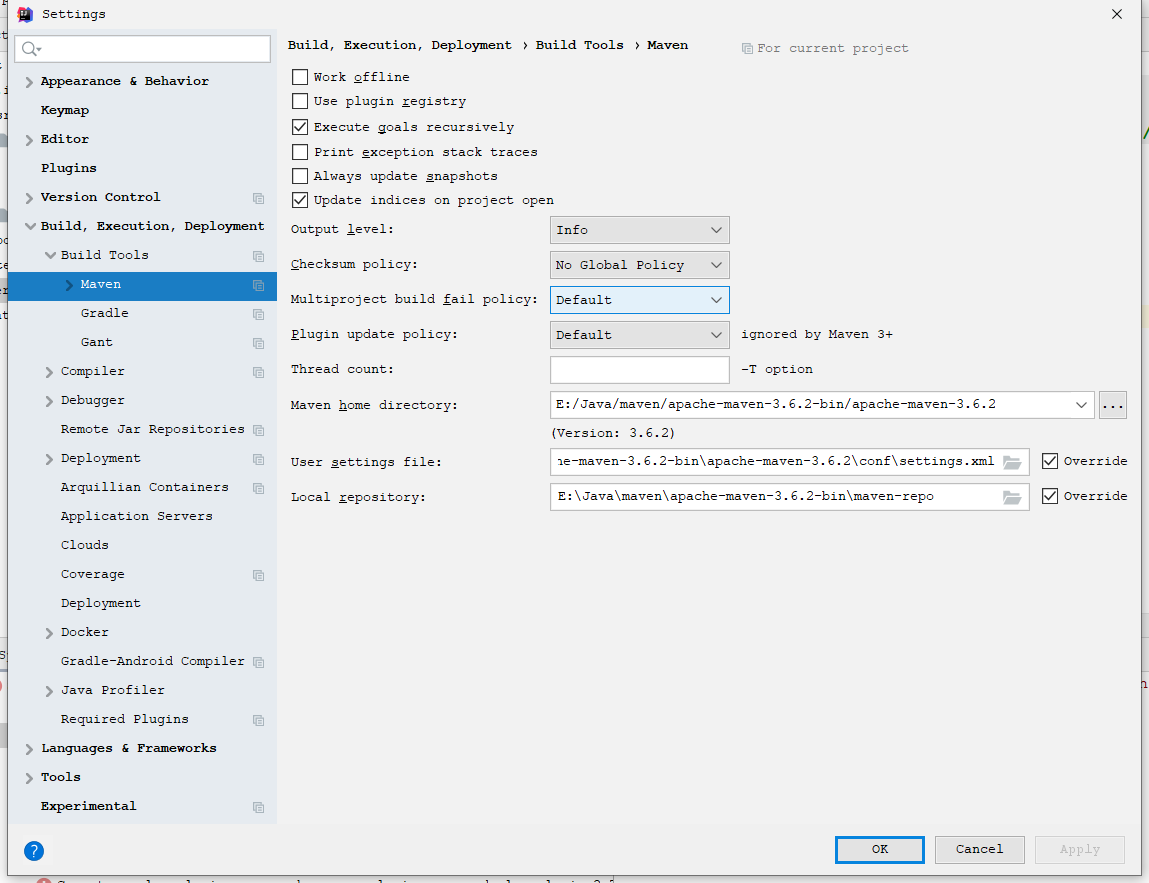Expand Languages & Frameworks section
This screenshot has width=1149, height=883.
29,749
